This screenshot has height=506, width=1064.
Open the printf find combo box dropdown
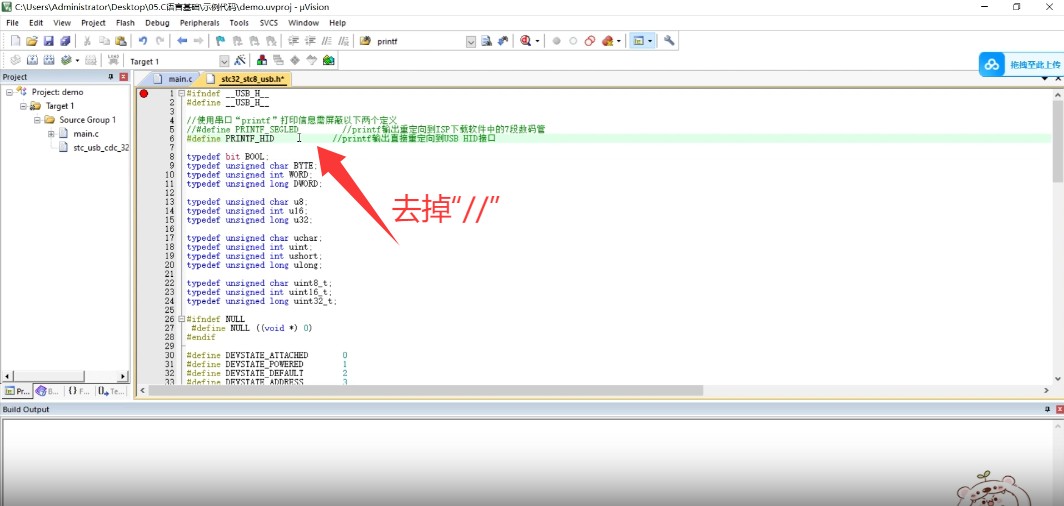tap(471, 41)
